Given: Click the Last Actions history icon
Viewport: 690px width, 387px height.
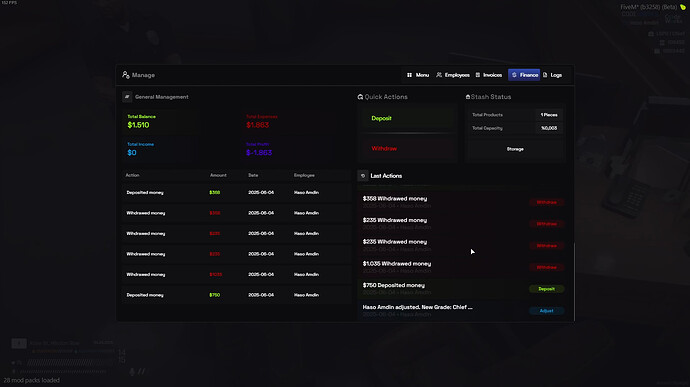Looking at the screenshot, I should click(x=363, y=176).
